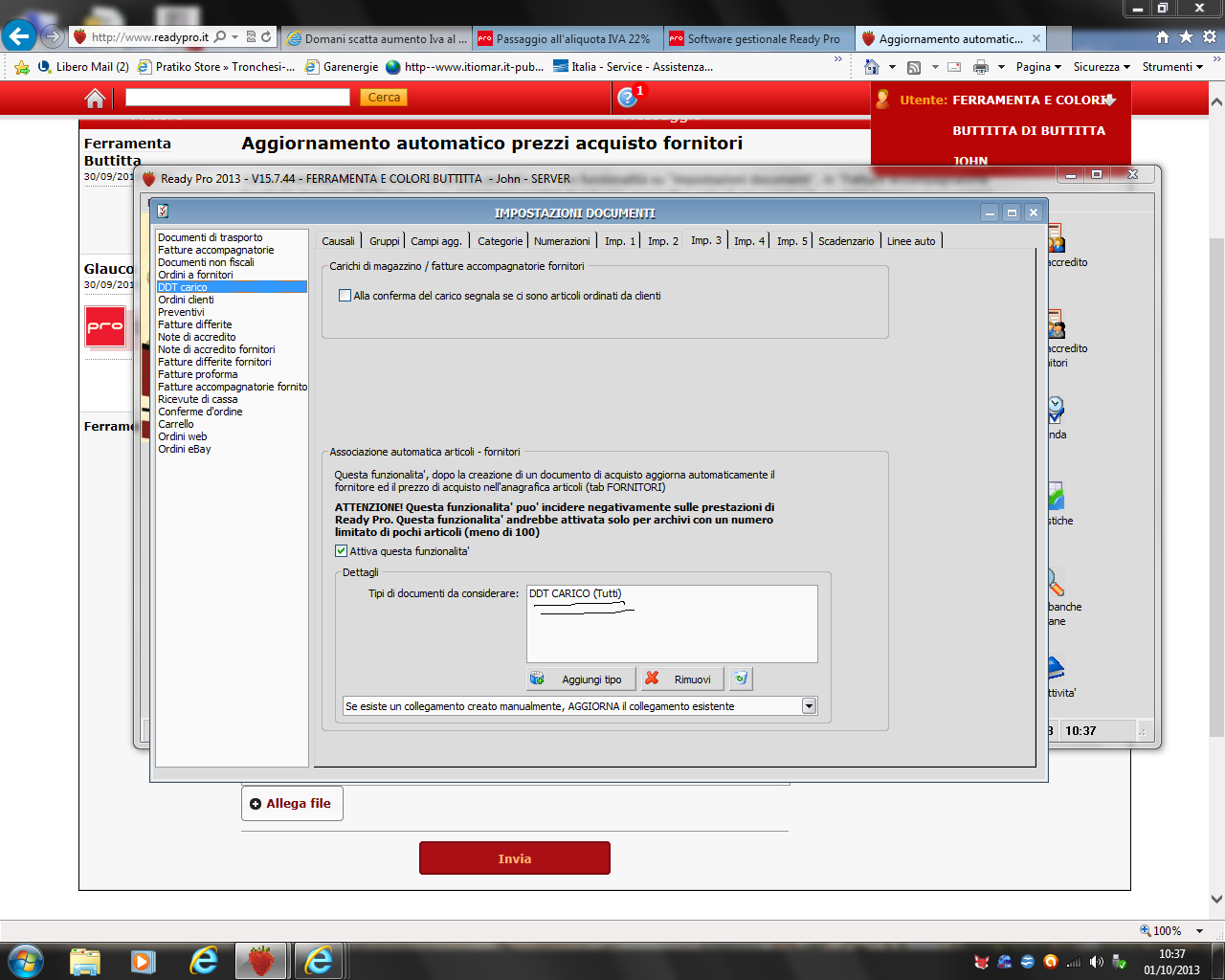Open the Libero Mail (2) favorite link
The width and height of the screenshot is (1225, 980).
click(83, 67)
